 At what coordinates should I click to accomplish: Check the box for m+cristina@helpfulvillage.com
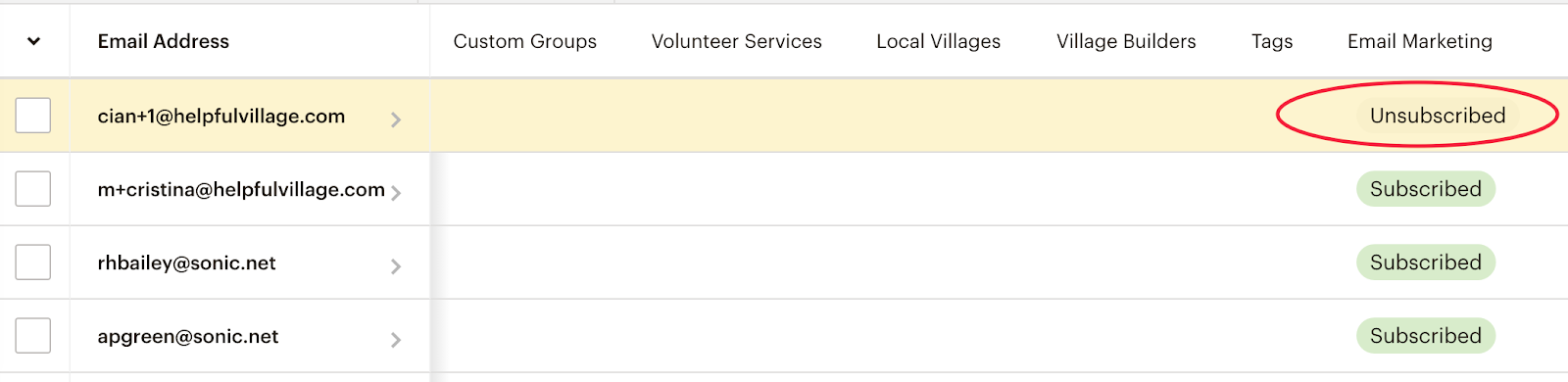(33, 189)
